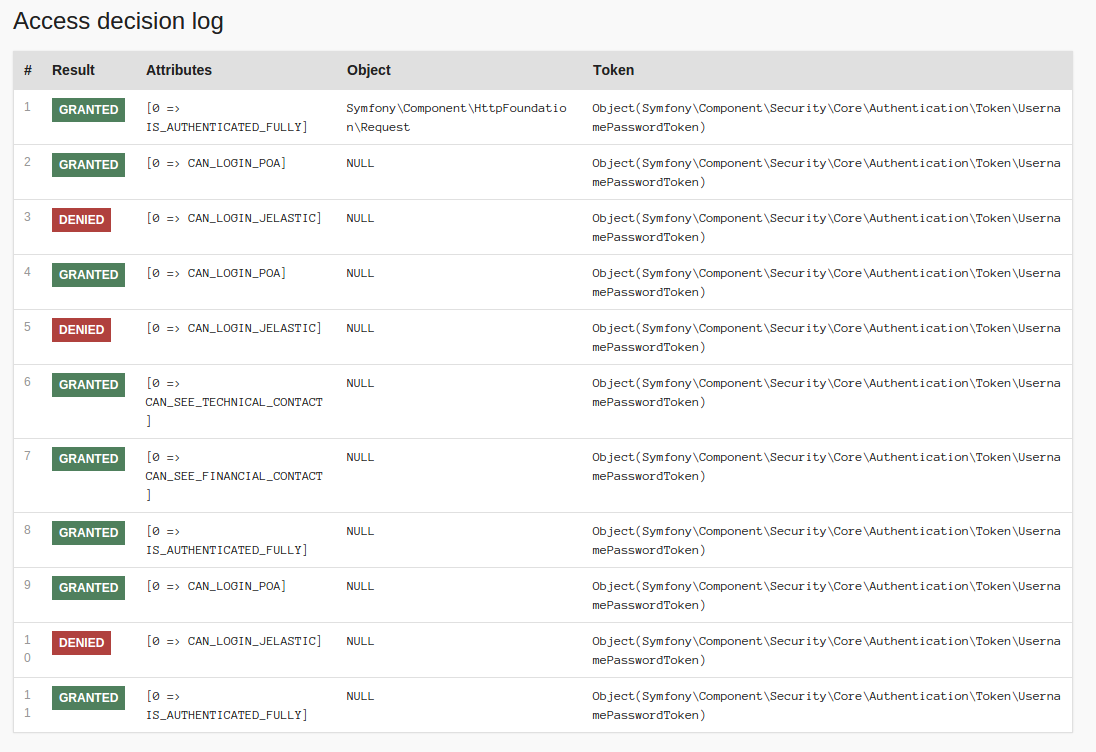Select the UsernamePasswordToken text in row 6
The width and height of the screenshot is (1096, 752).
point(826,393)
